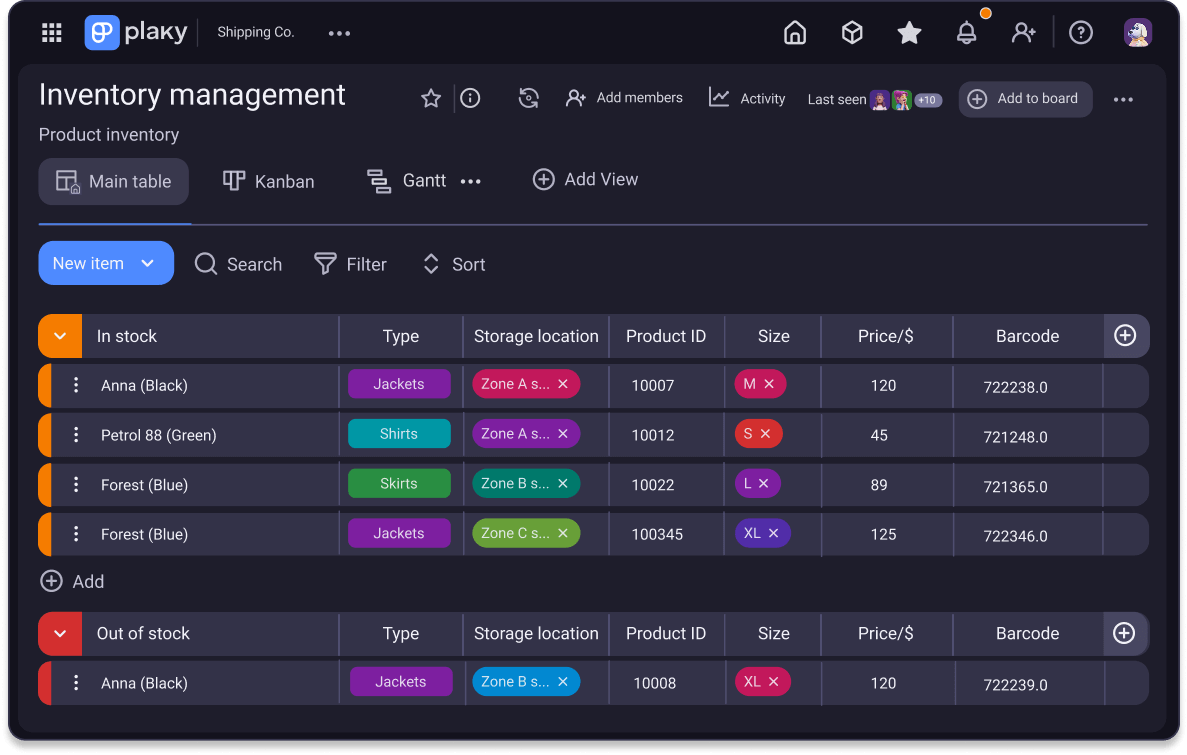Click the package box icon in top bar

point(852,32)
